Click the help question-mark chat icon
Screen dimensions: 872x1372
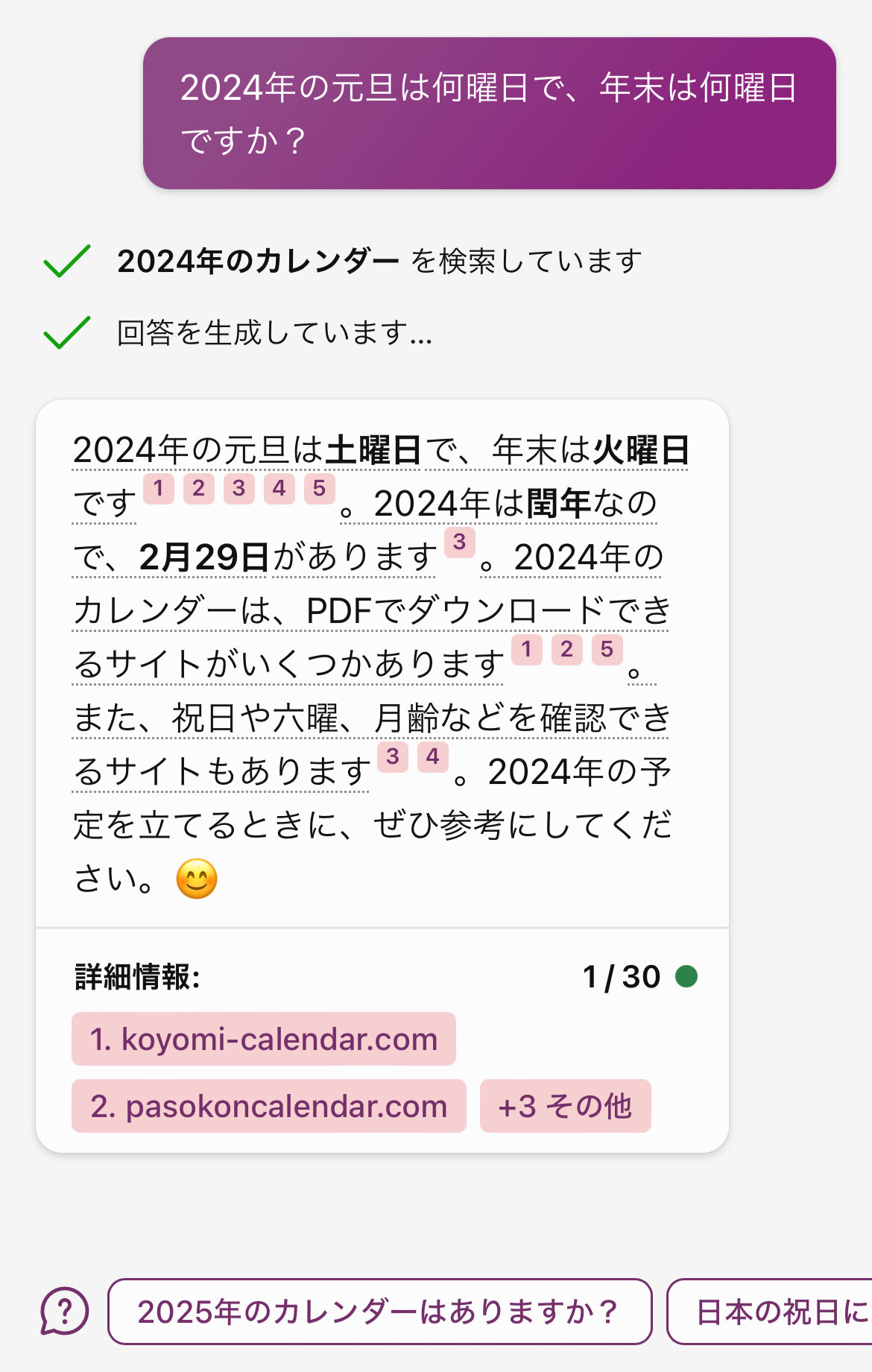(x=65, y=1311)
